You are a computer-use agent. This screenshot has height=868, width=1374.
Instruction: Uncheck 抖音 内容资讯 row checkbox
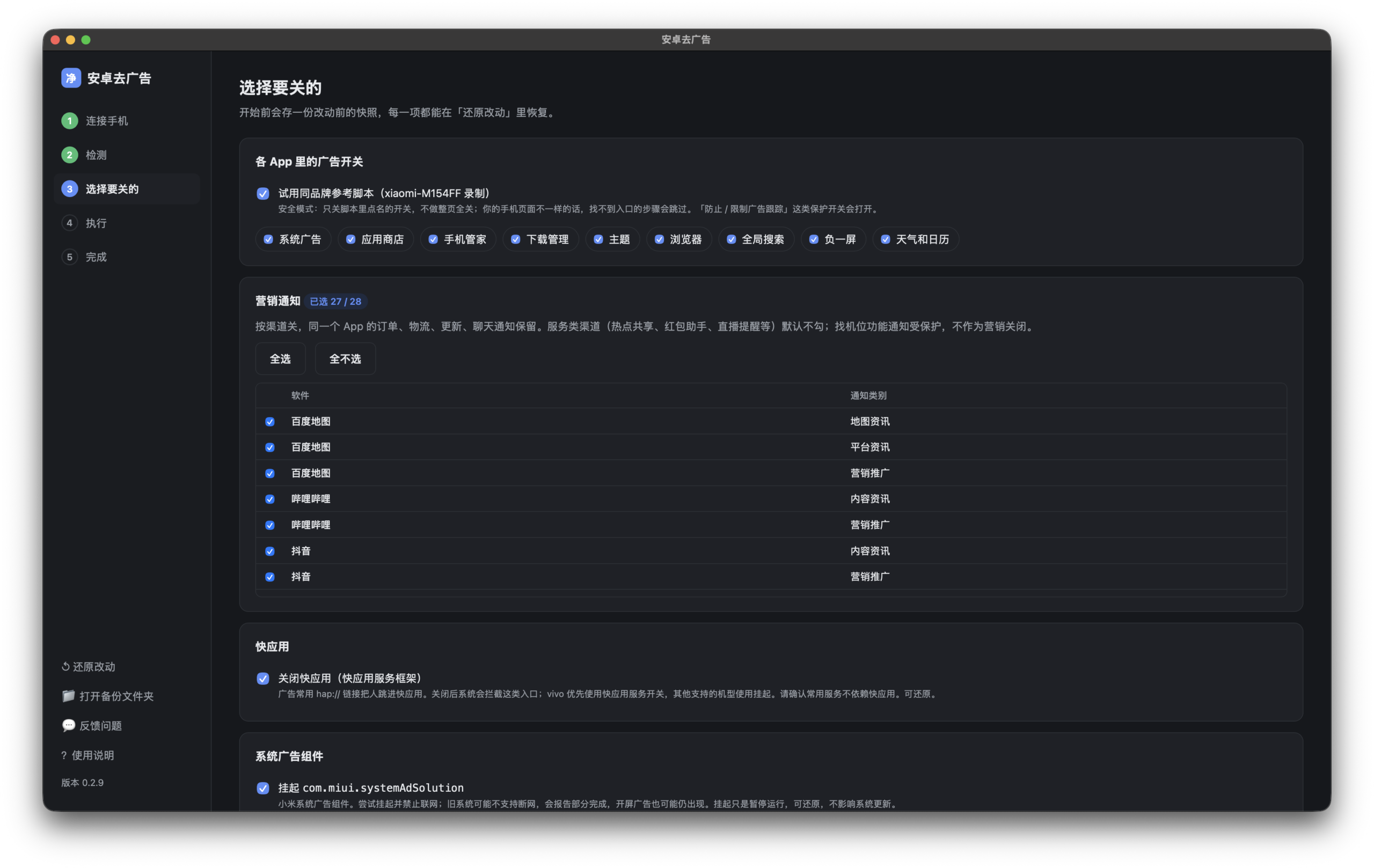click(270, 551)
